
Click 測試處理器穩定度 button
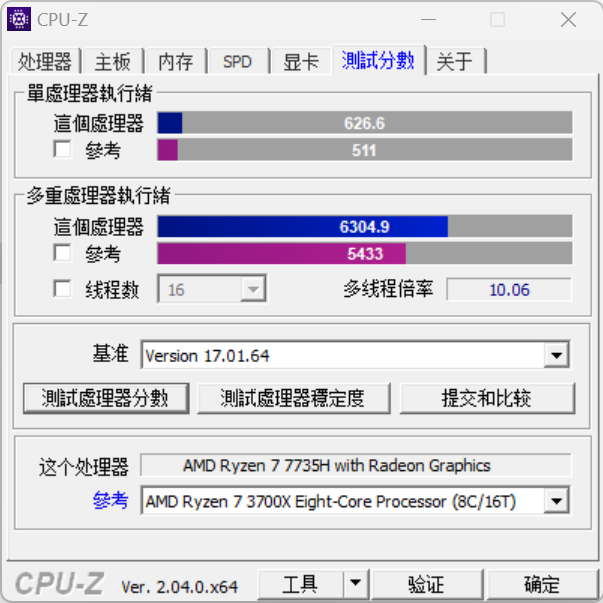pyautogui.click(x=294, y=398)
